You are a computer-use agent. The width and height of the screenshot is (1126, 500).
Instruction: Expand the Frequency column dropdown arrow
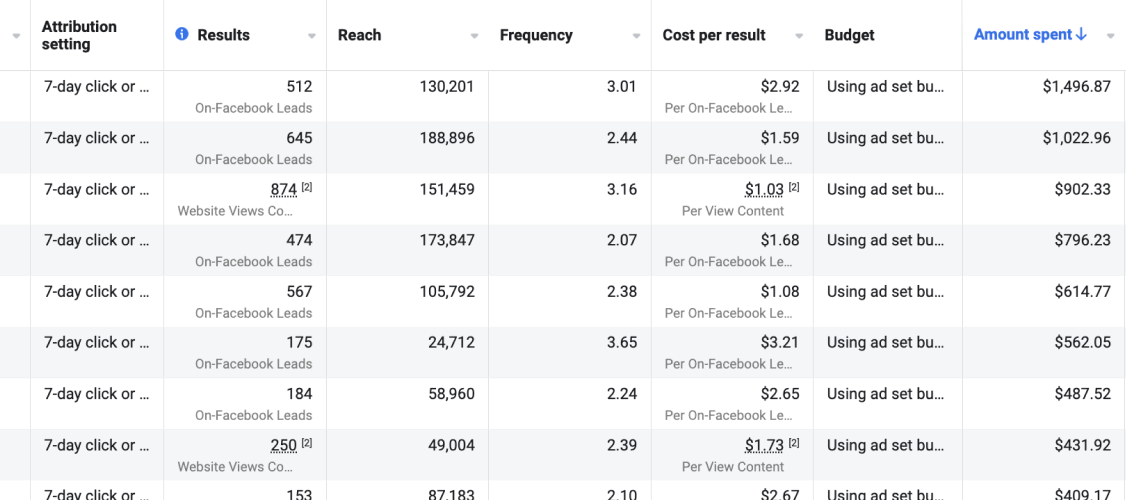(636, 36)
